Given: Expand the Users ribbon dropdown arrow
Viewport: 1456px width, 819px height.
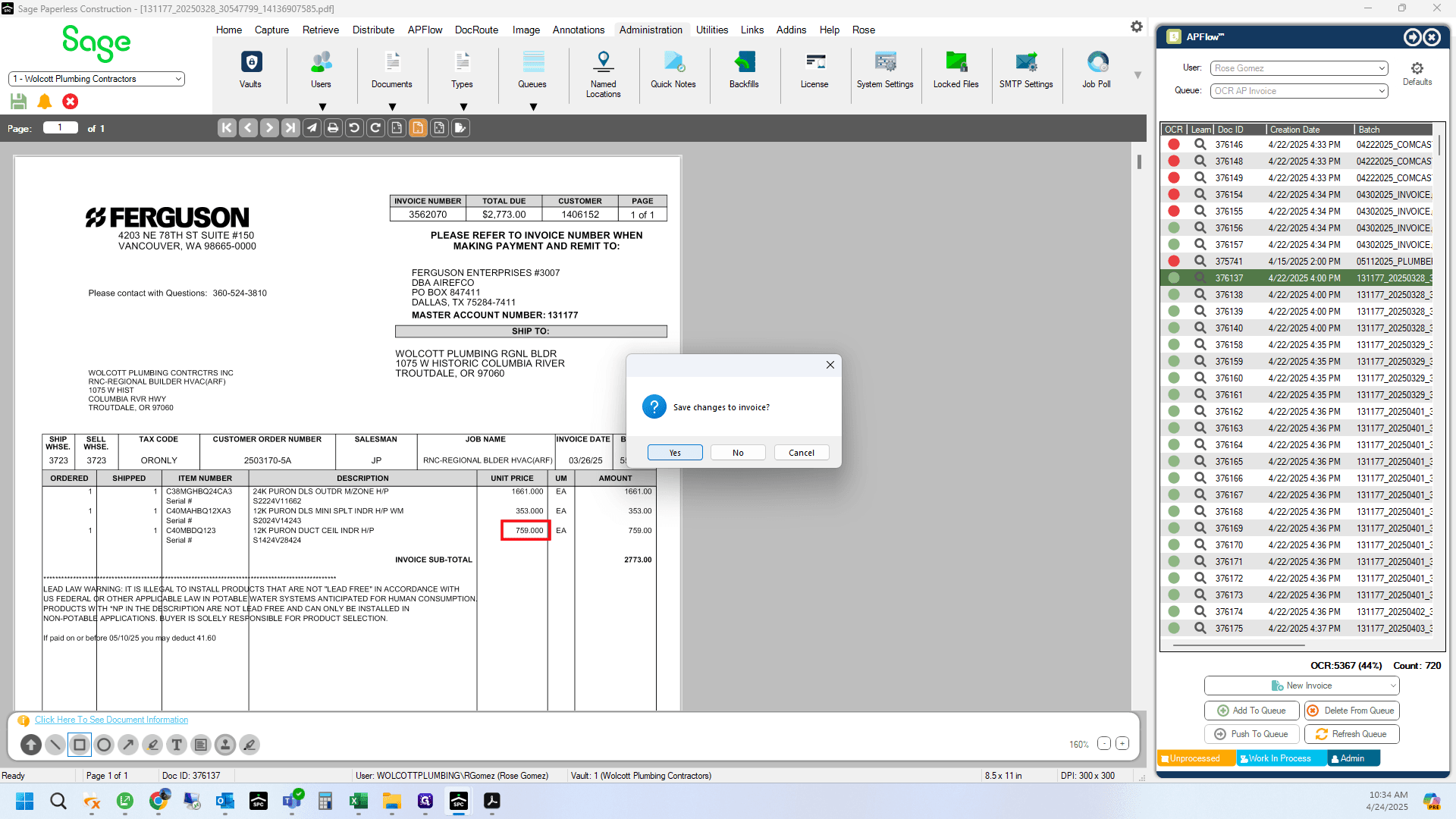Looking at the screenshot, I should [322, 107].
